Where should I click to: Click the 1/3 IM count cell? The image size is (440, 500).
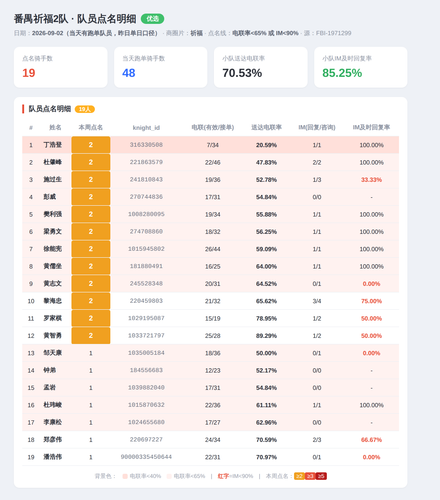pyautogui.click(x=317, y=180)
